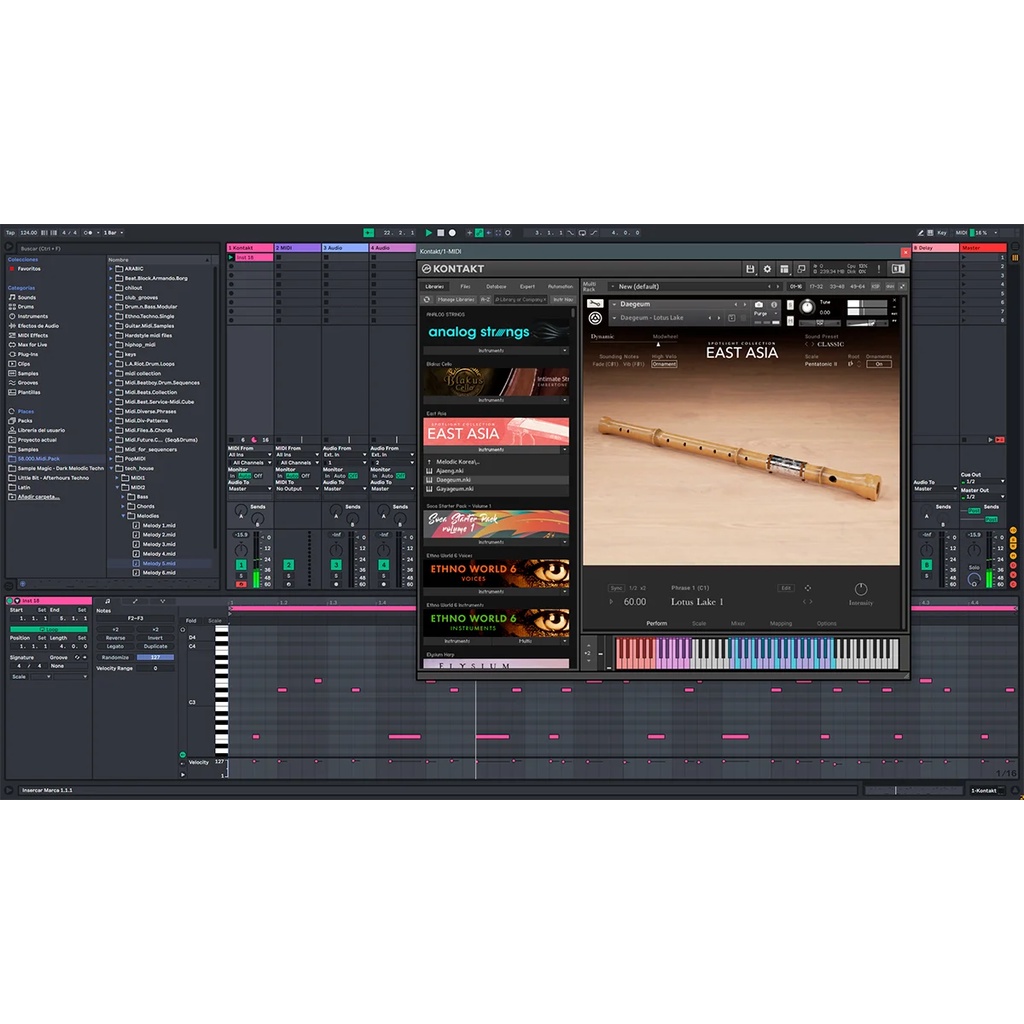Open Sounds category in Live browser

coord(22,297)
